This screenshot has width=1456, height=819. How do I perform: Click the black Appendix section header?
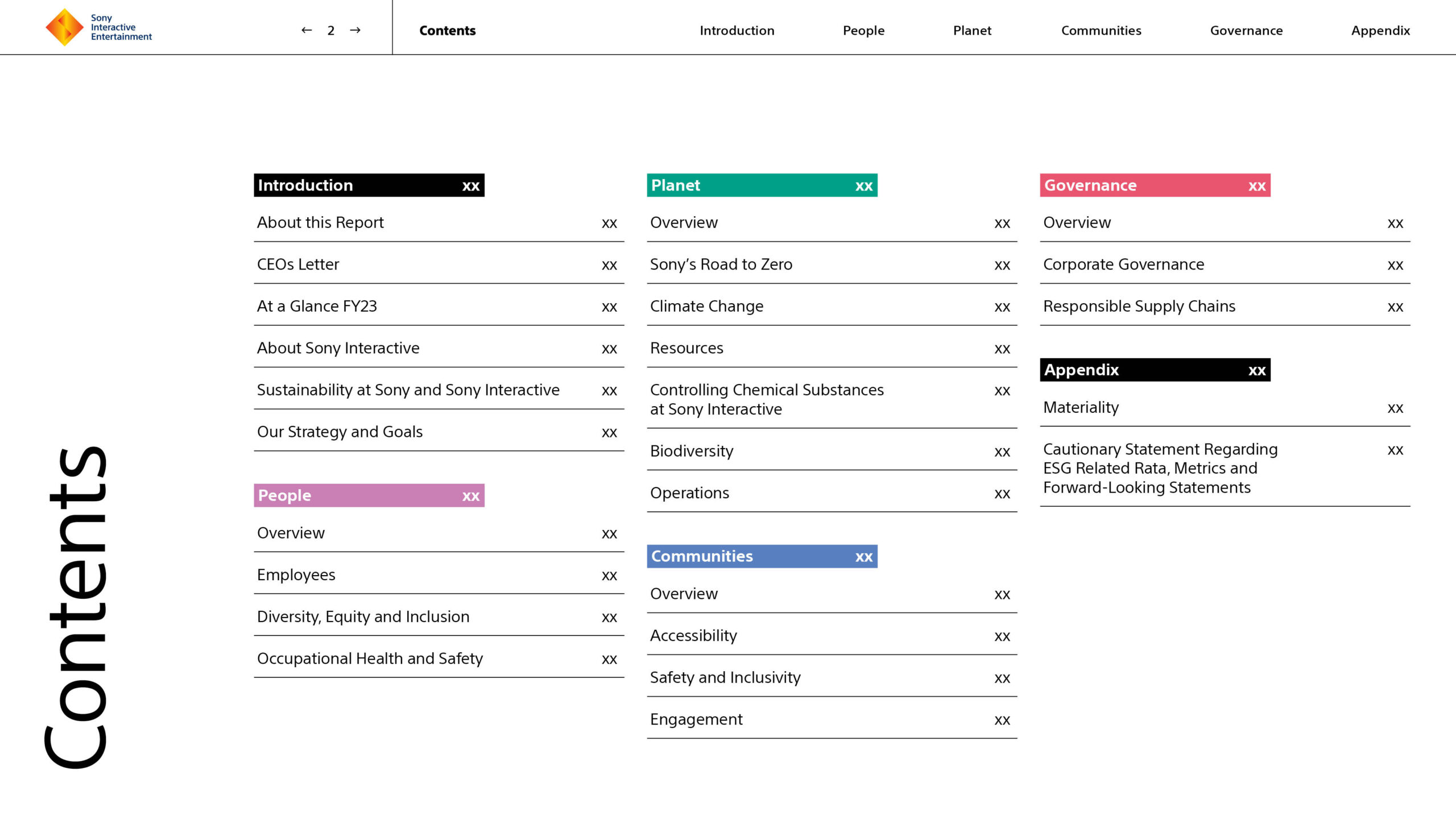[1155, 370]
